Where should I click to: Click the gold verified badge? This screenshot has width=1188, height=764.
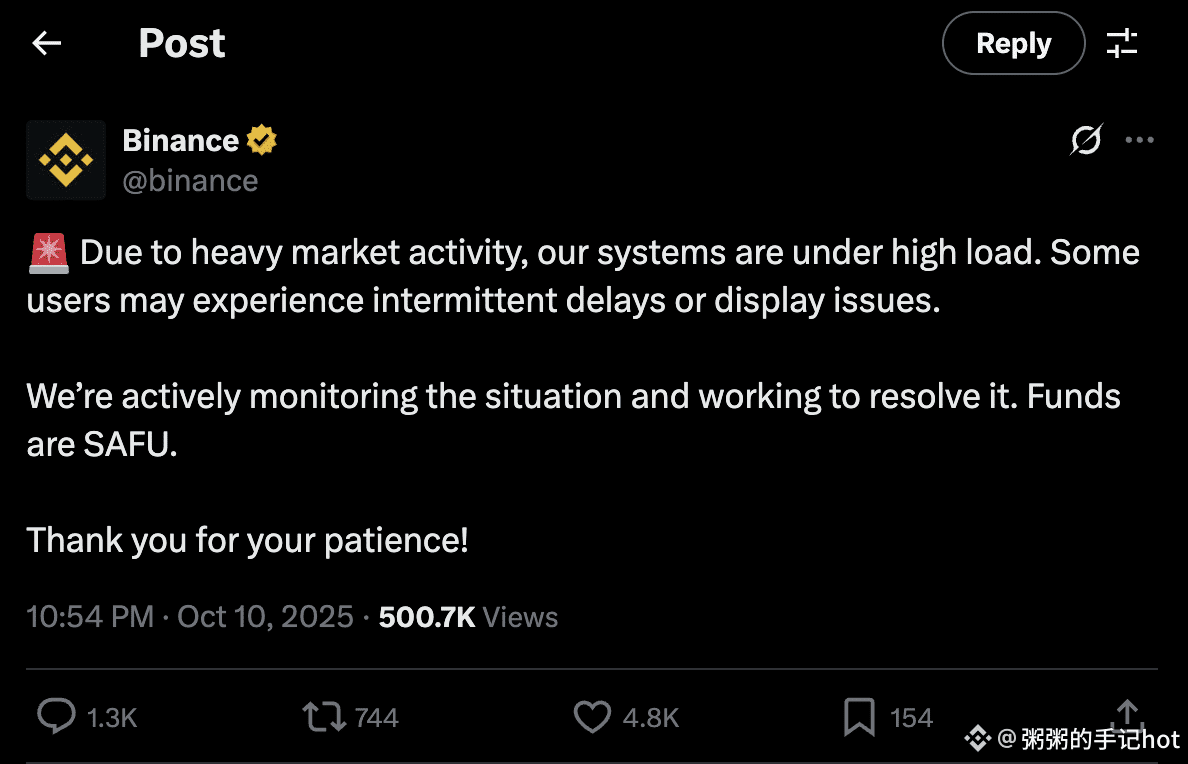(x=262, y=141)
